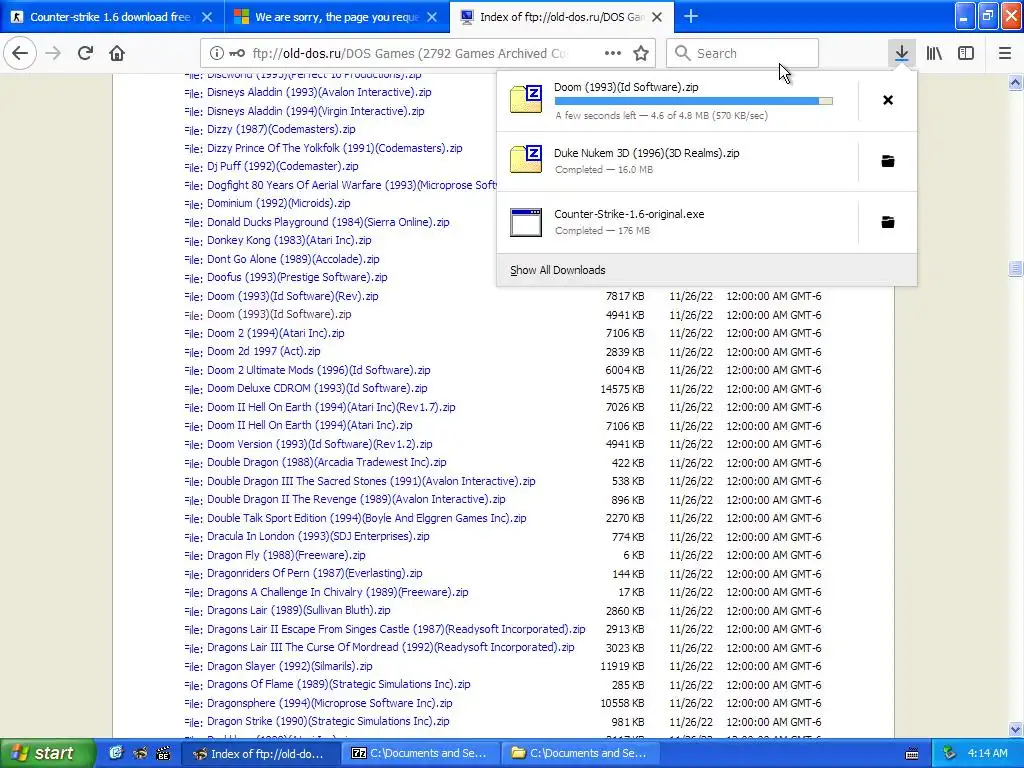
Task: Click Show All Downloads
Action: pos(557,270)
